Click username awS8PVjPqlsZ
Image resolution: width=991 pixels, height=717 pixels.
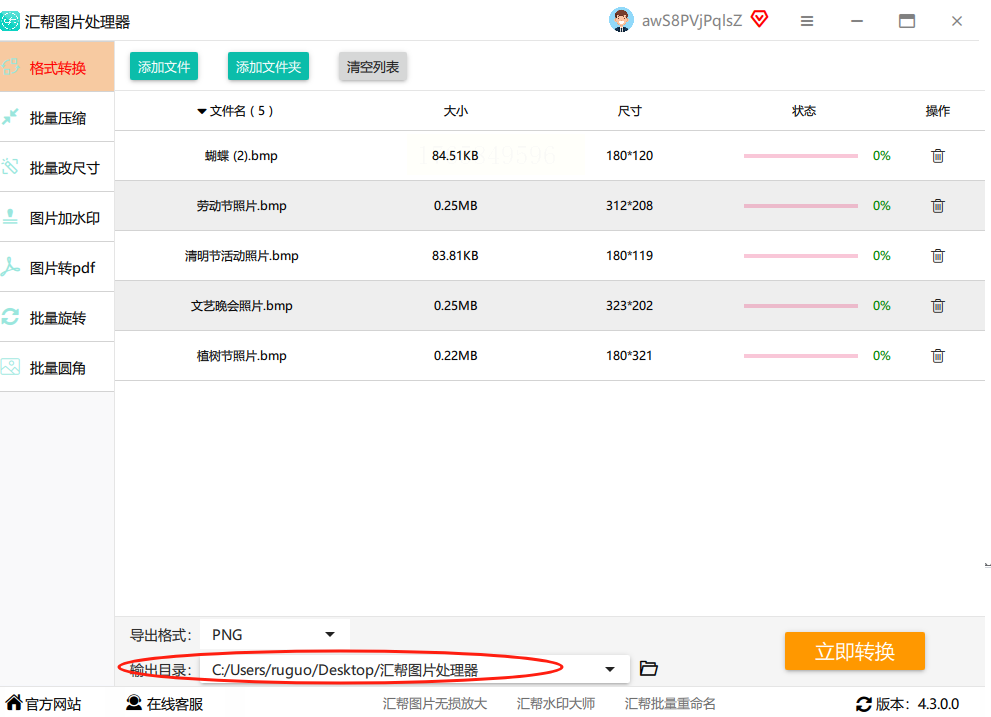click(x=691, y=21)
